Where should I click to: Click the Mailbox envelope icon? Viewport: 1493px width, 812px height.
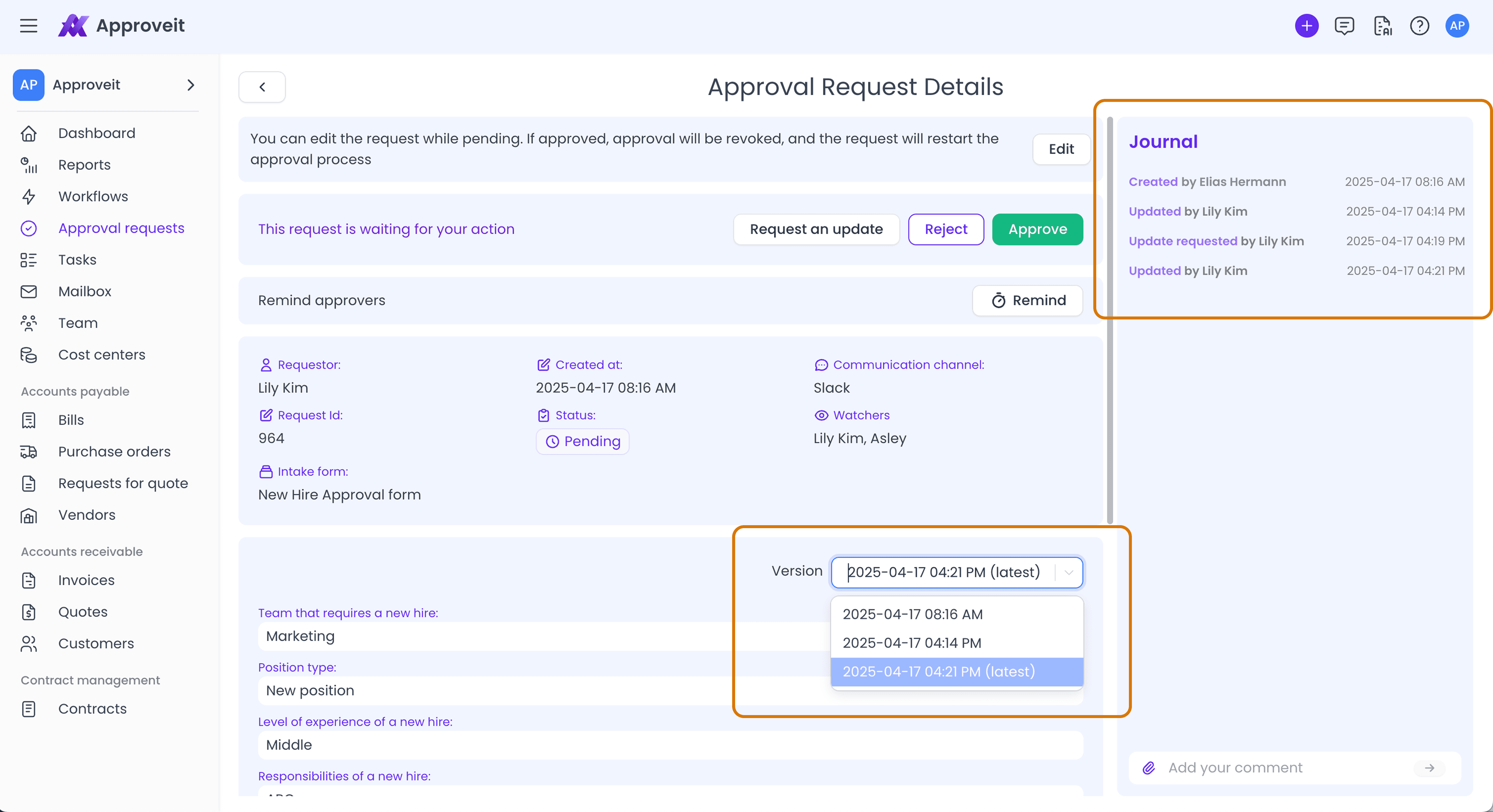point(28,291)
